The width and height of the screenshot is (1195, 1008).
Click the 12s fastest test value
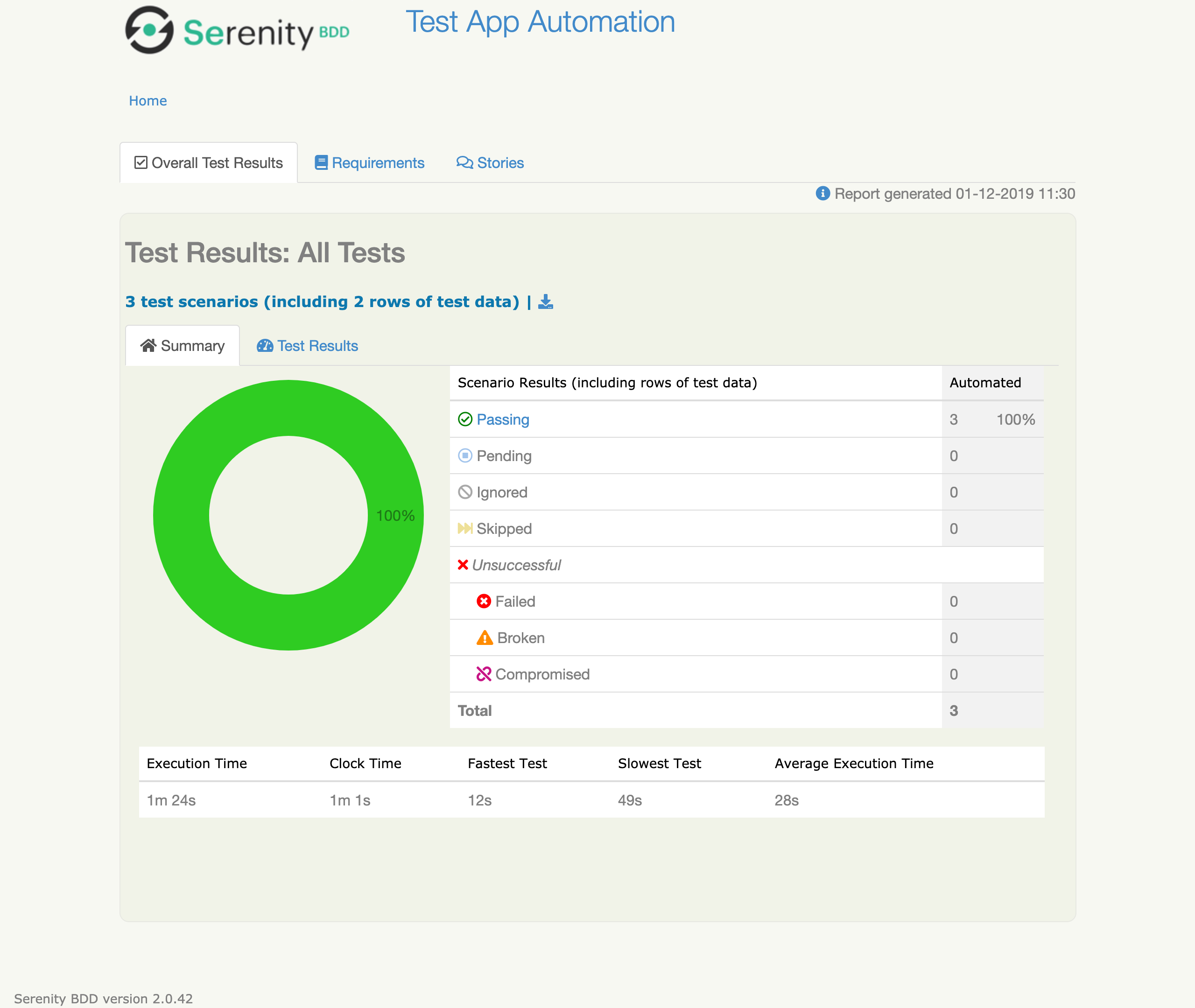click(x=480, y=801)
